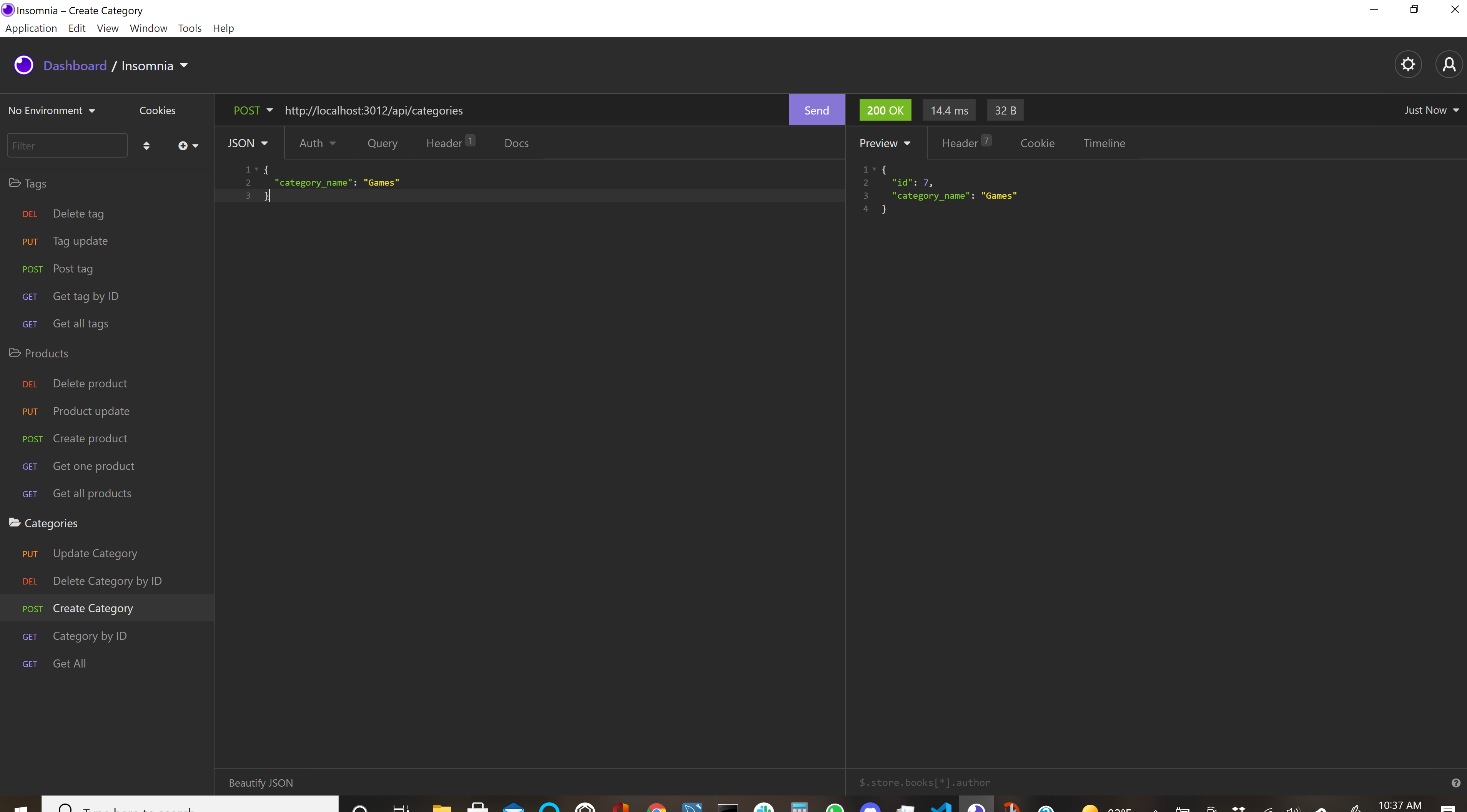Click the sort requests arrows icon
Image resolution: width=1467 pixels, height=812 pixels.
(146, 146)
